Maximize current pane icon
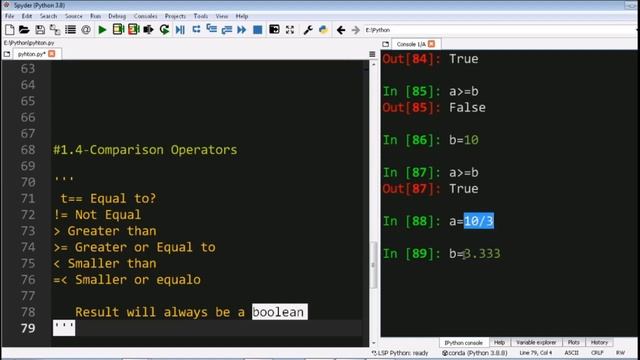This screenshot has height=360, width=640. coord(274,29)
